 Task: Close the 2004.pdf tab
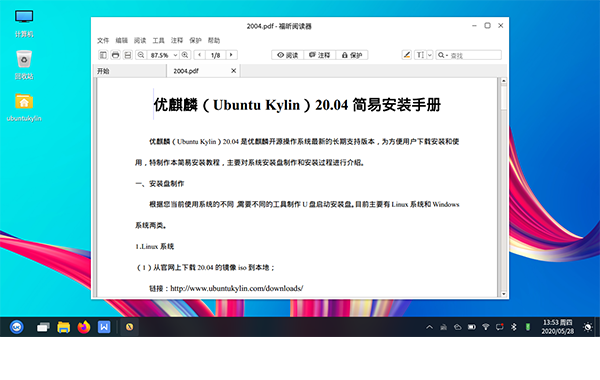pos(233,71)
